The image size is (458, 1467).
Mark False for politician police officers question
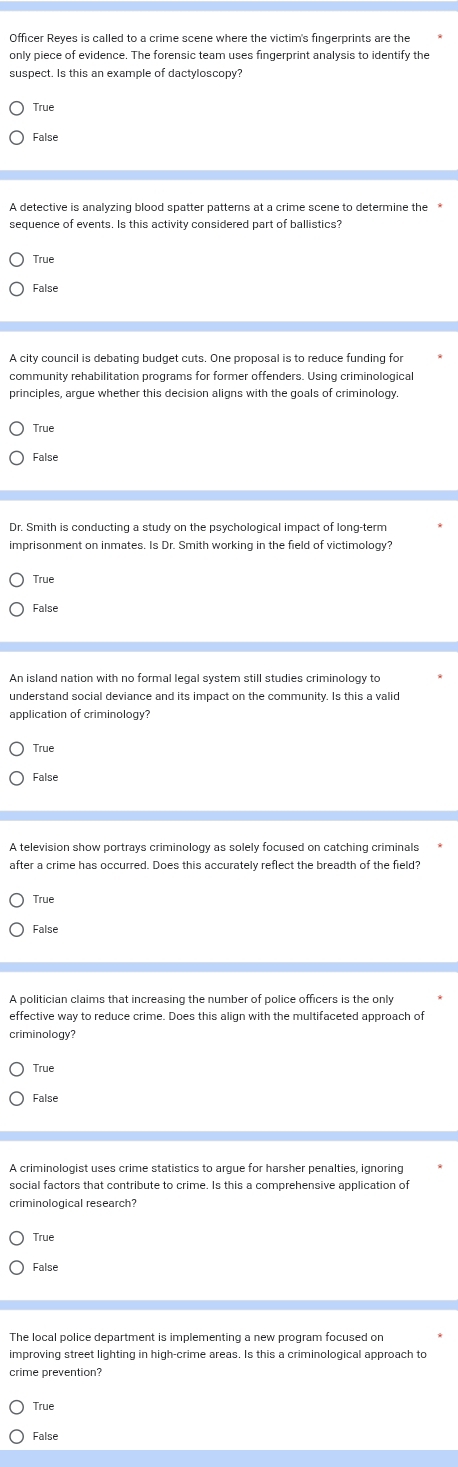click(16, 1098)
